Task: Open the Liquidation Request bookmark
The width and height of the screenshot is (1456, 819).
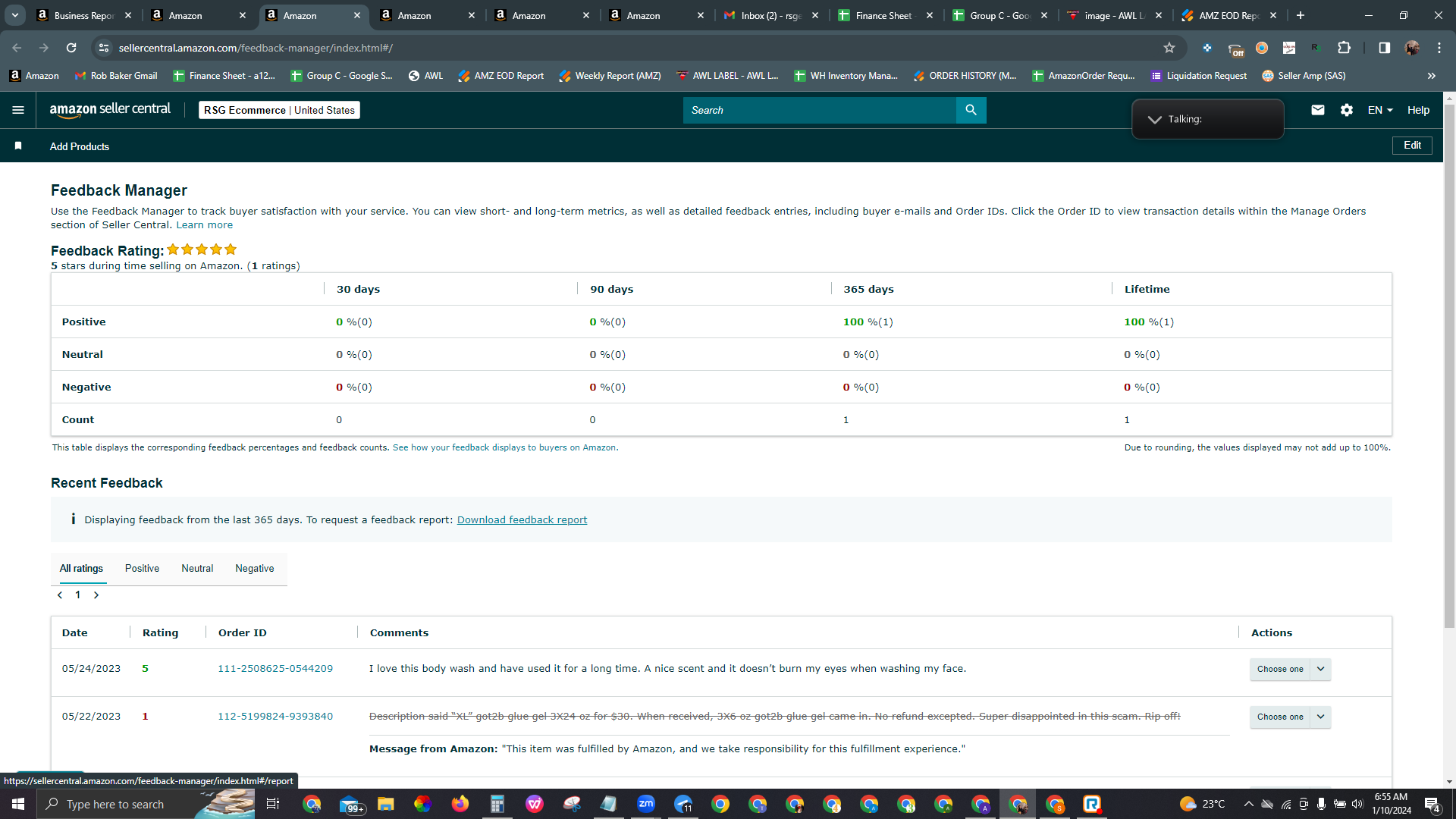Action: pos(1199,76)
